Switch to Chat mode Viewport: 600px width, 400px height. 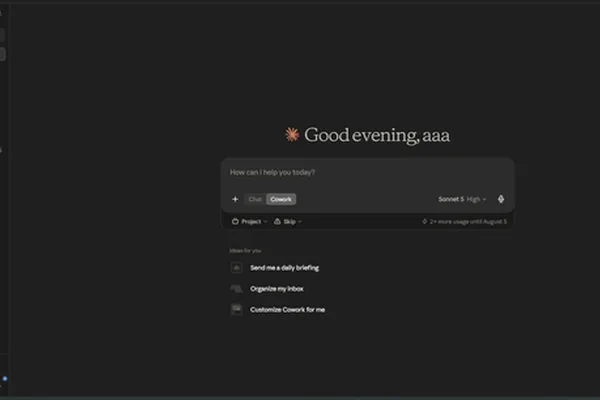pos(255,199)
